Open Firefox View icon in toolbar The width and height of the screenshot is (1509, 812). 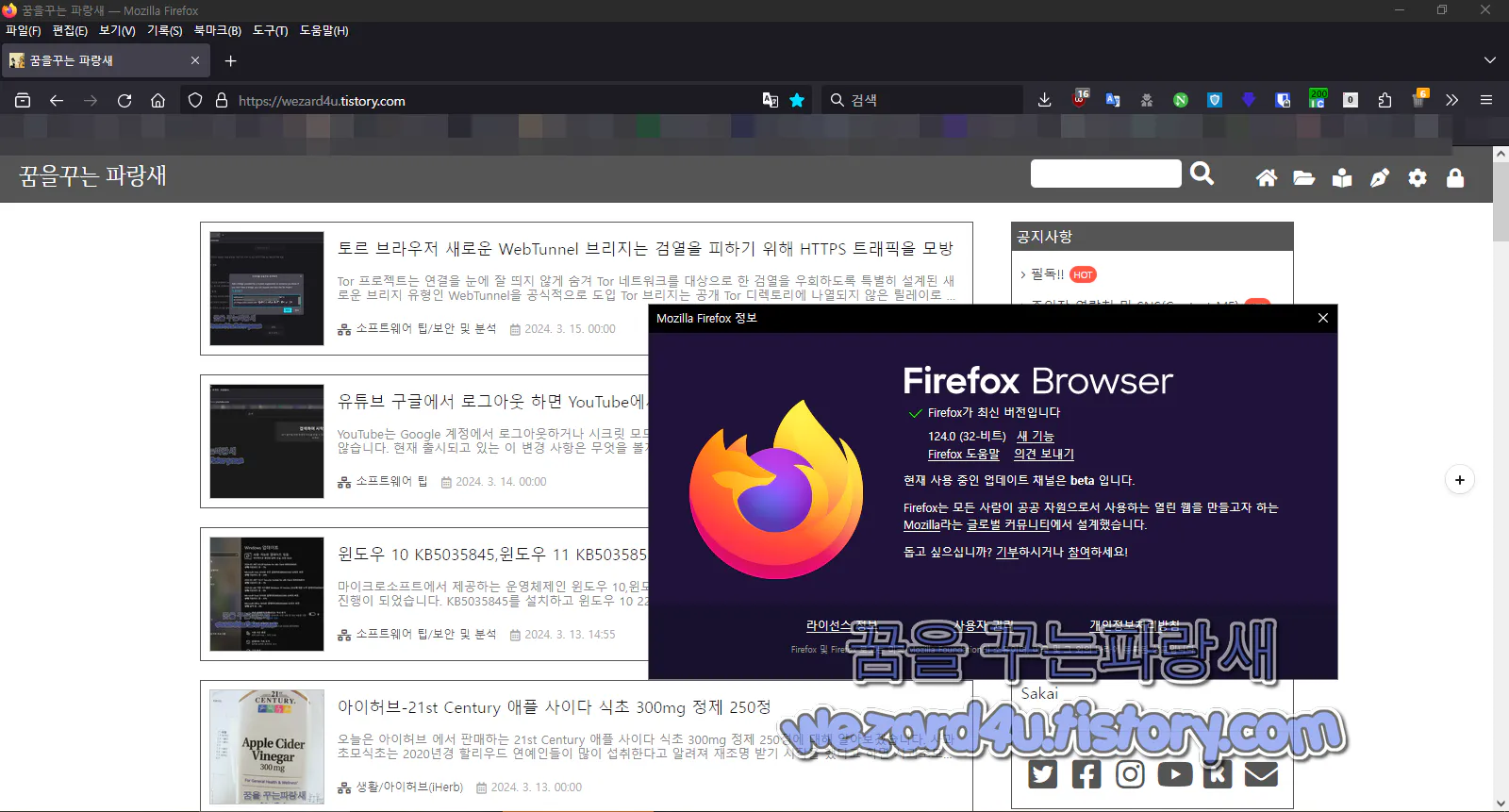coord(23,100)
